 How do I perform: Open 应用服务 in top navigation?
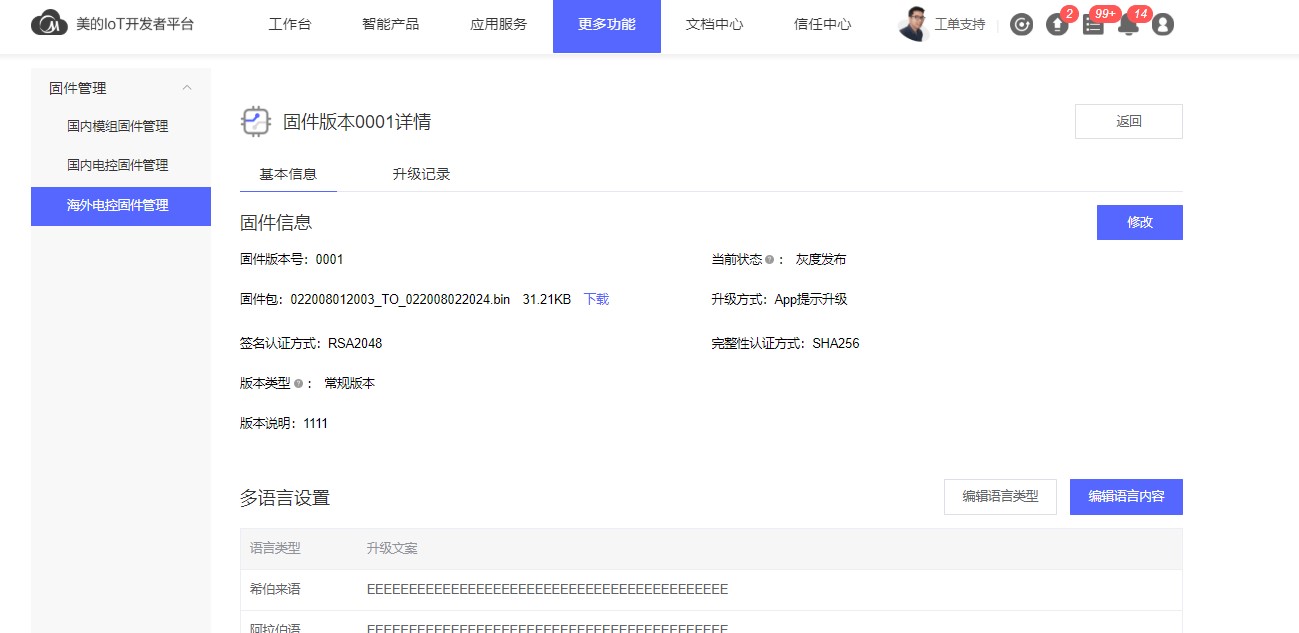coord(498,25)
